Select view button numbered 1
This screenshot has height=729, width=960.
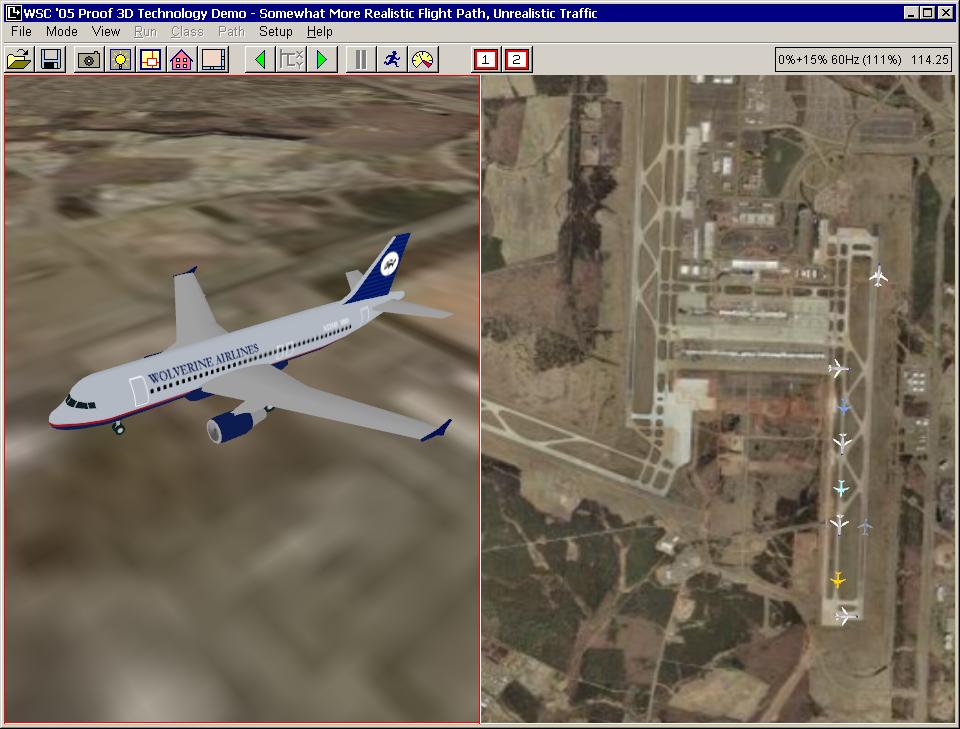[486, 60]
